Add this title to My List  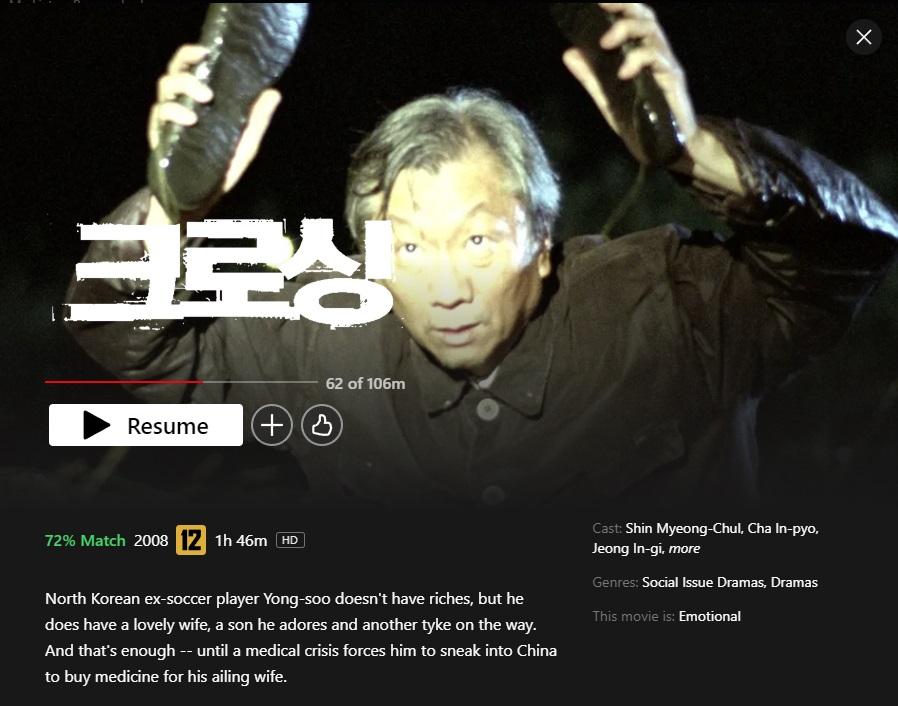[272, 425]
